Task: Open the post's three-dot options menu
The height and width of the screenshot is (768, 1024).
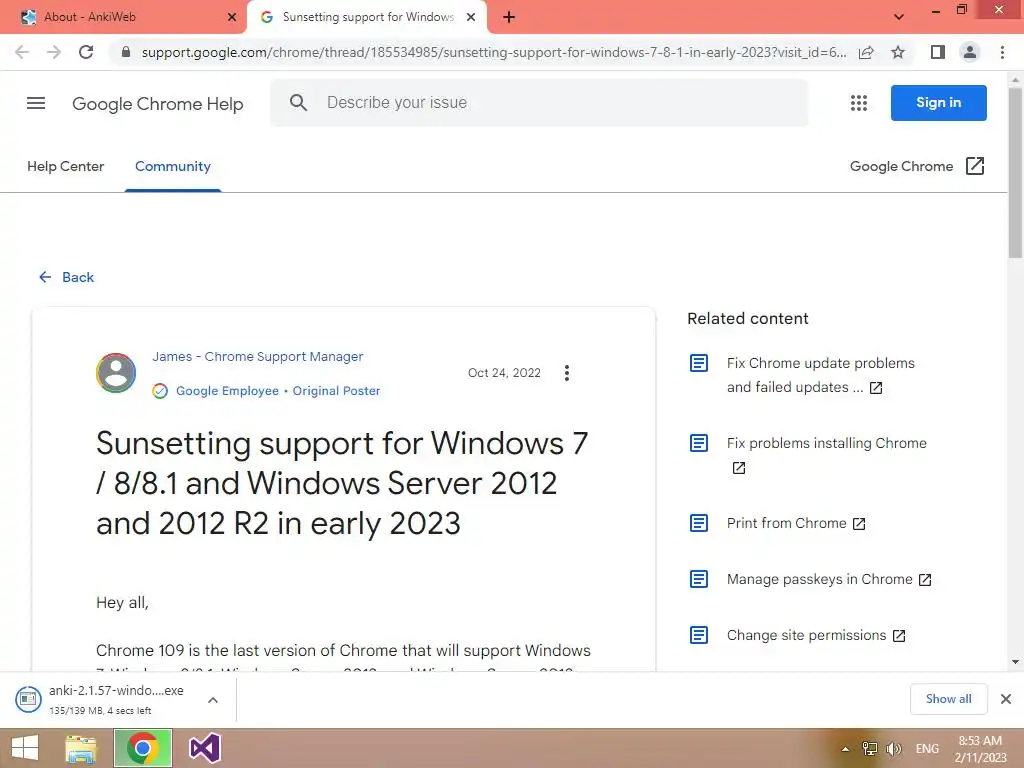Action: [567, 373]
